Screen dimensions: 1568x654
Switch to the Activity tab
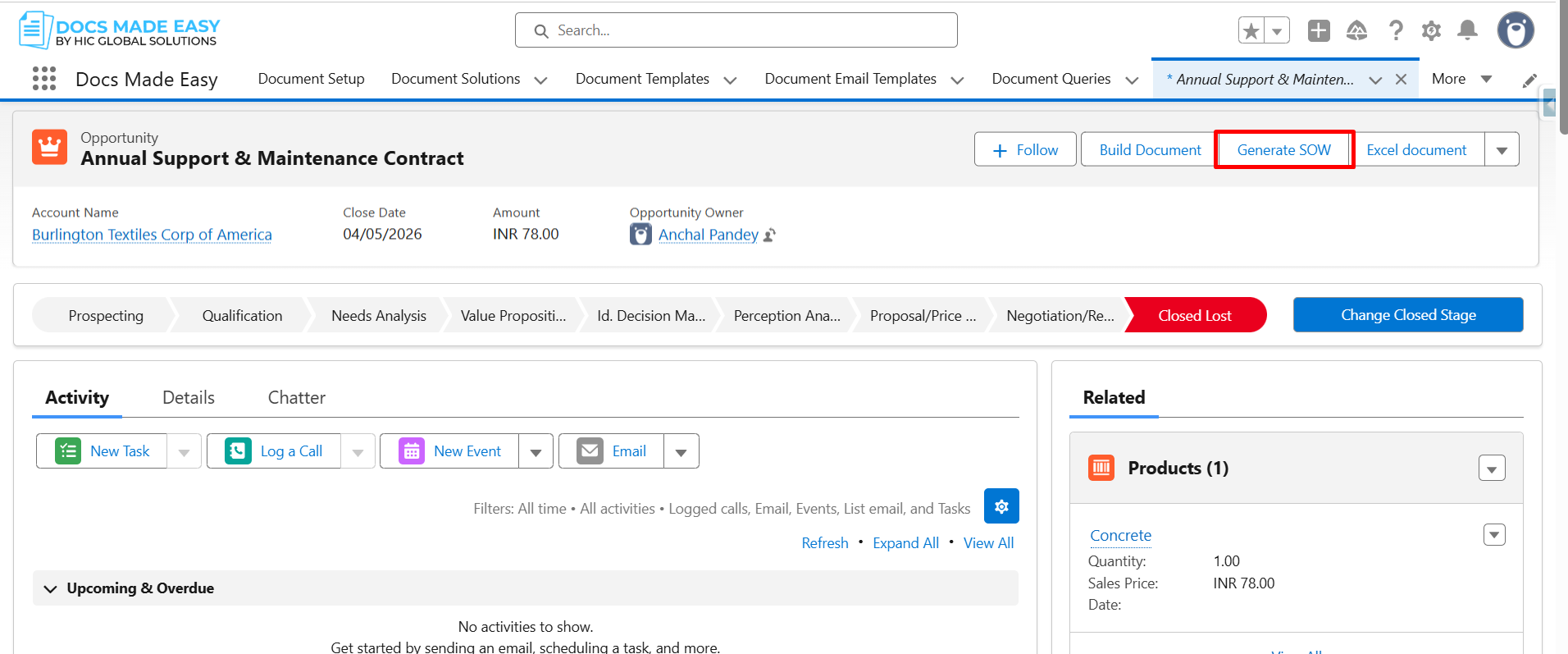pyautogui.click(x=77, y=398)
